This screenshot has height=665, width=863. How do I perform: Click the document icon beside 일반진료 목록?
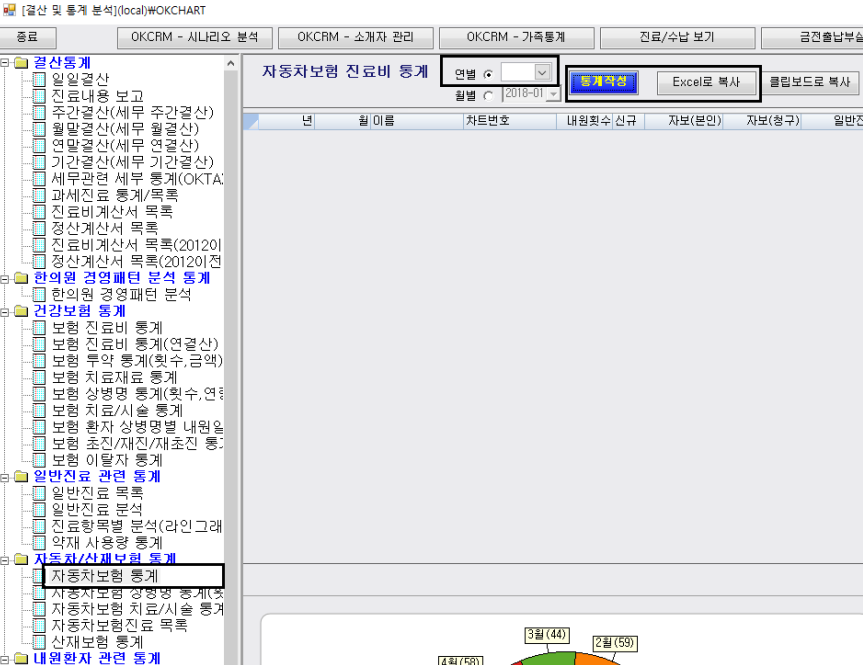pos(39,493)
